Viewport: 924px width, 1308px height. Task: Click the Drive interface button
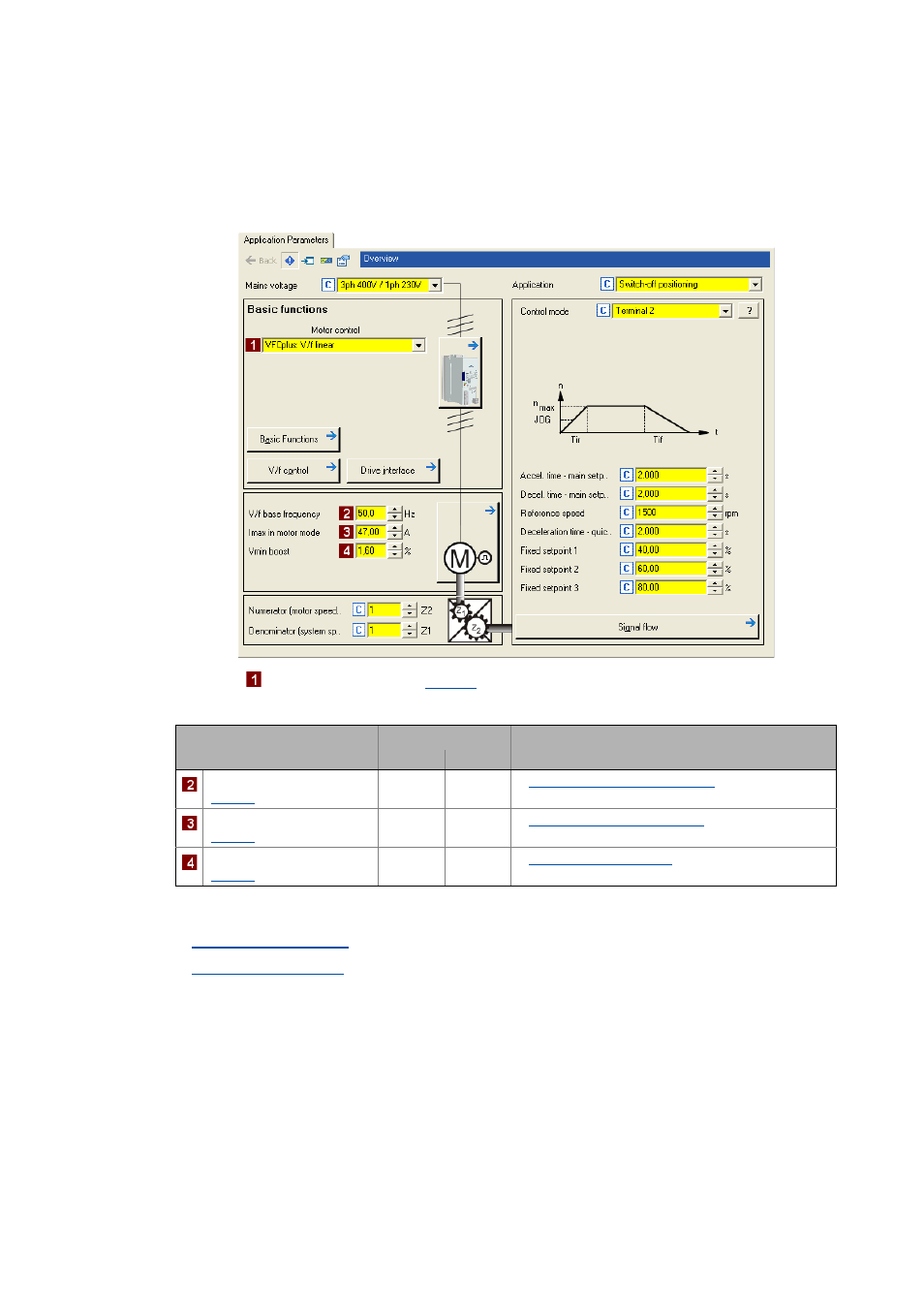(393, 470)
